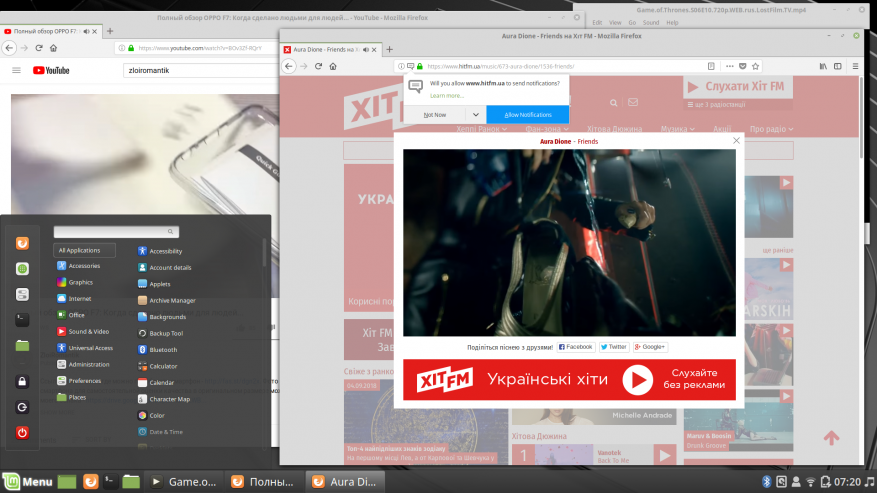Launch Calculator from the applications list
The width and height of the screenshot is (877, 493).
[x=157, y=366]
